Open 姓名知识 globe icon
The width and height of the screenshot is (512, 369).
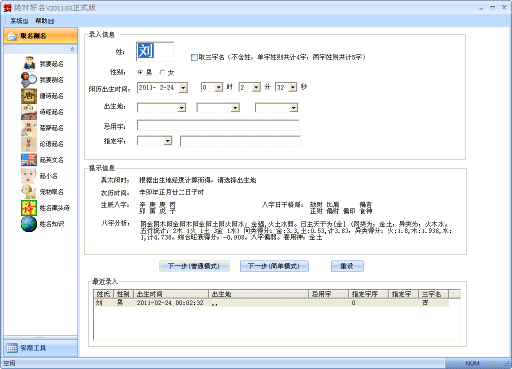coord(29,224)
